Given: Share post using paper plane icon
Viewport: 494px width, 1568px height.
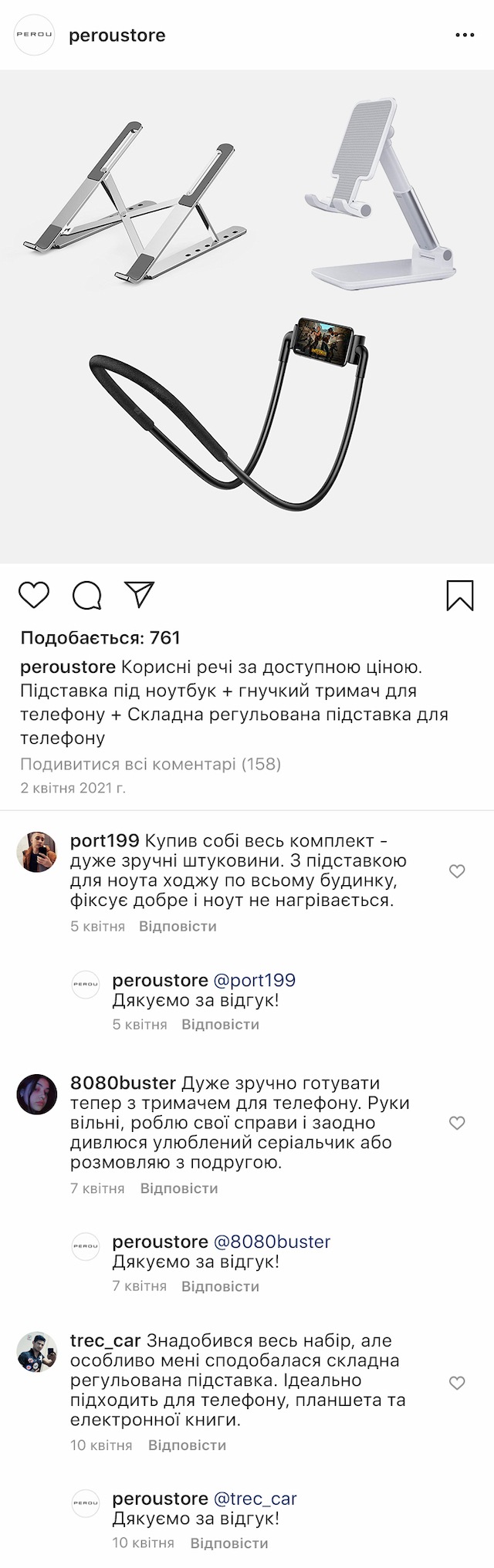Looking at the screenshot, I should pos(140,594).
